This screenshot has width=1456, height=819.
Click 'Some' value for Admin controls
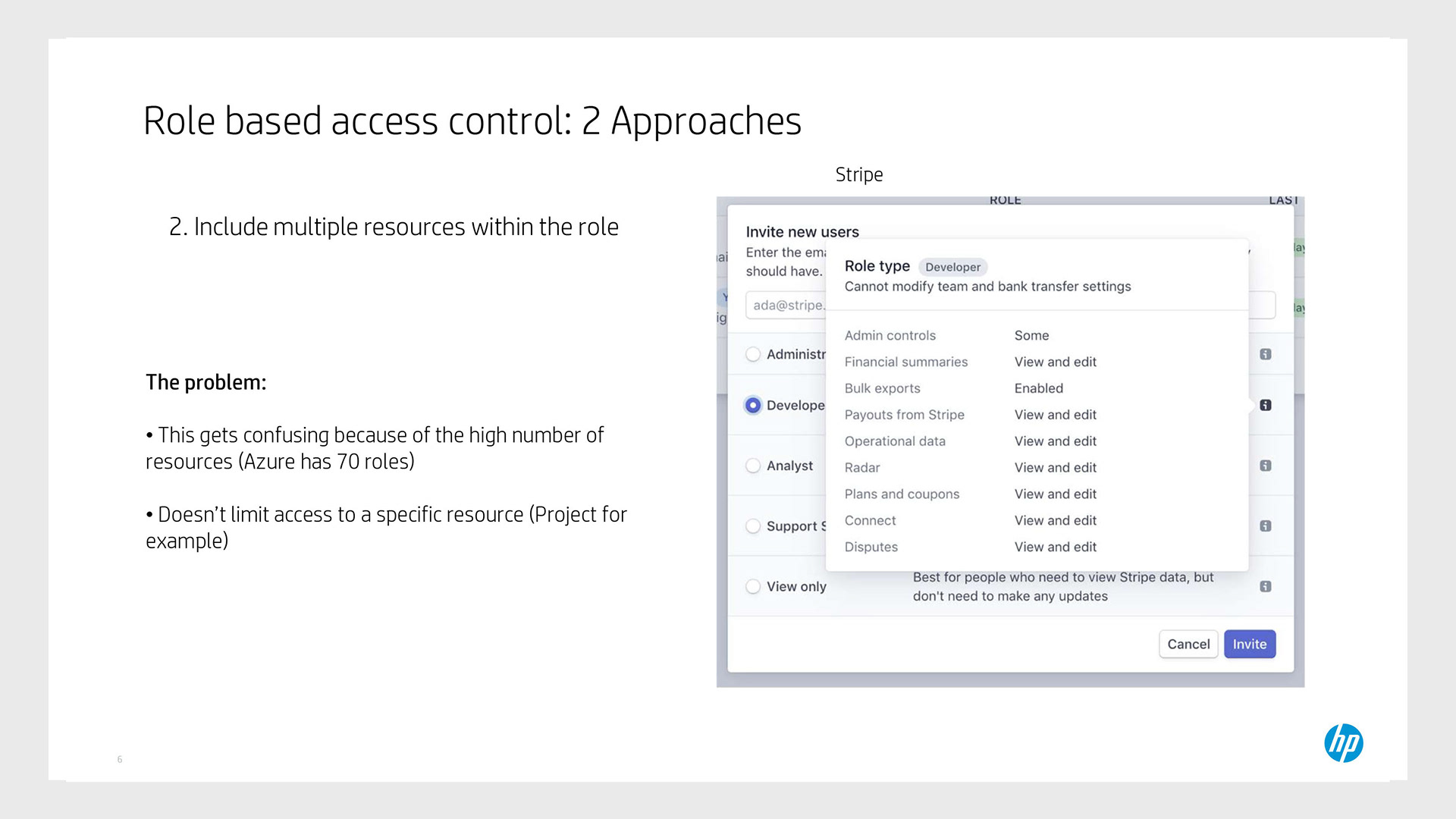(1032, 335)
